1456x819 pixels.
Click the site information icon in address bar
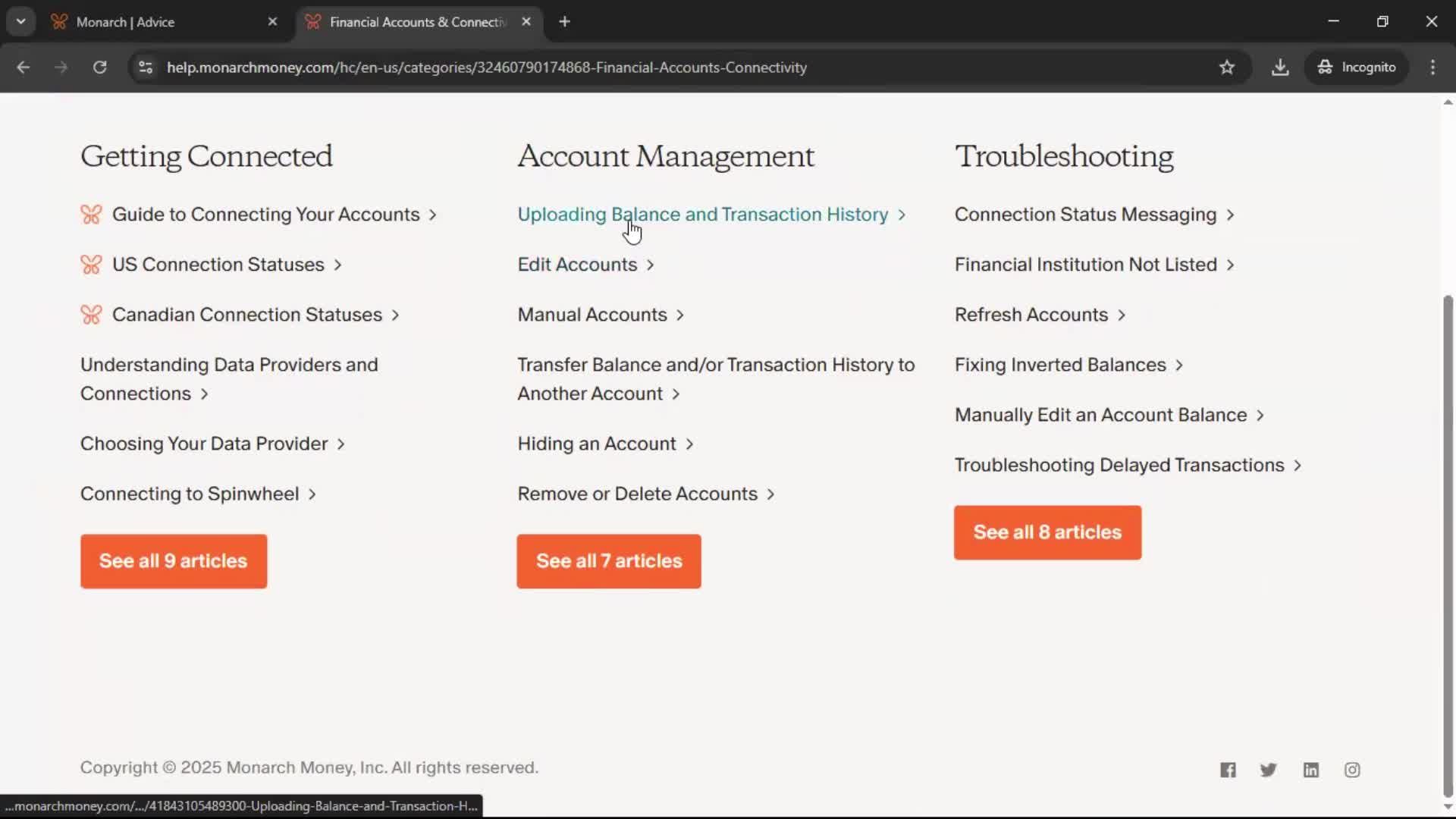coord(146,67)
